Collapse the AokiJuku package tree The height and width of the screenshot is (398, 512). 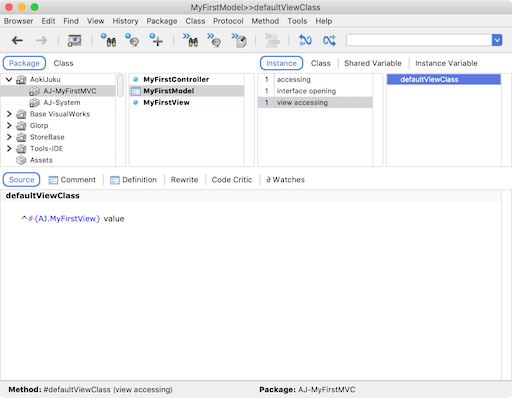pyautogui.click(x=9, y=79)
